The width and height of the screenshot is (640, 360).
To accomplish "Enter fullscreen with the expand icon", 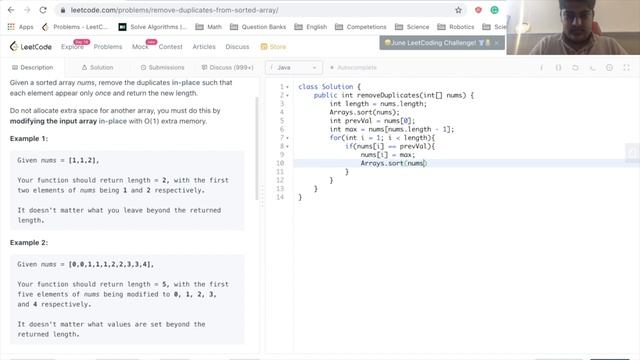I will 626,68.
